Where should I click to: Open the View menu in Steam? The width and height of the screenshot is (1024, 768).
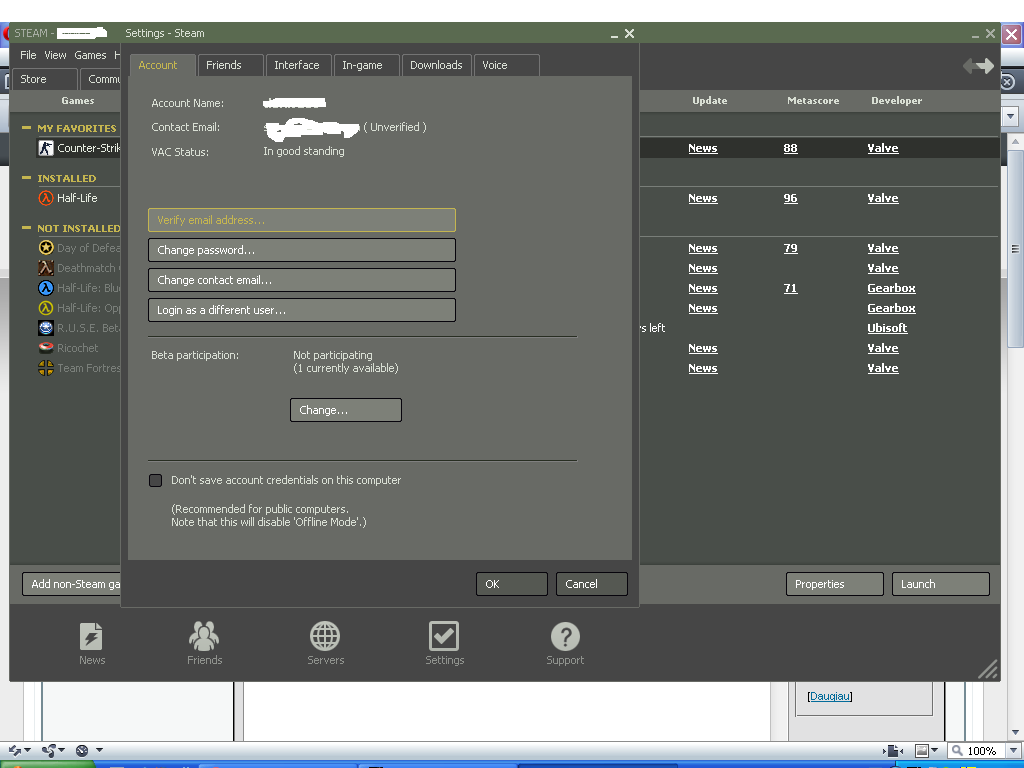[56, 56]
